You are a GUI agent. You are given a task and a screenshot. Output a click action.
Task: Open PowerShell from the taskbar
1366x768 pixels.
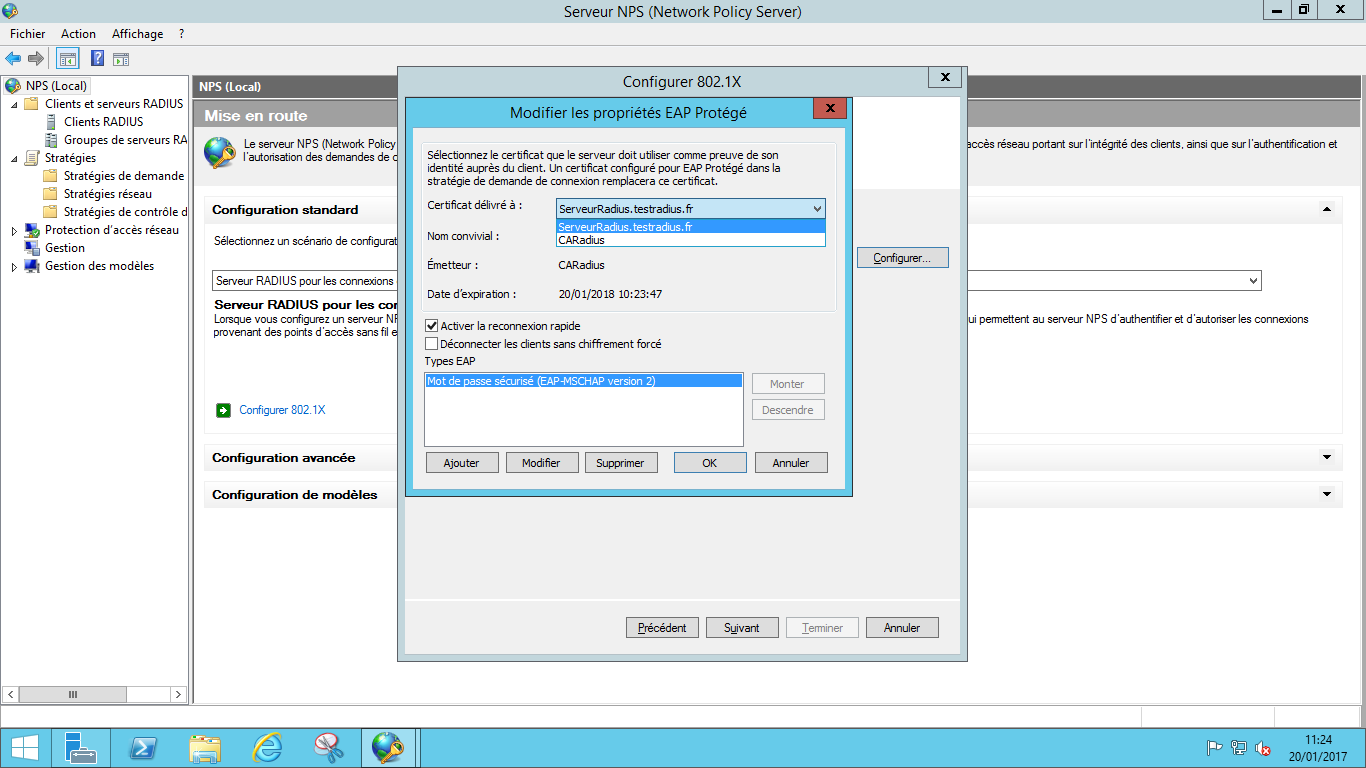click(143, 748)
